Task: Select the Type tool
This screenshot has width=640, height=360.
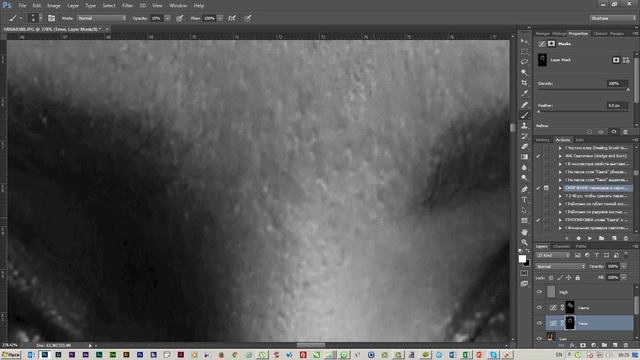Action: click(x=524, y=200)
